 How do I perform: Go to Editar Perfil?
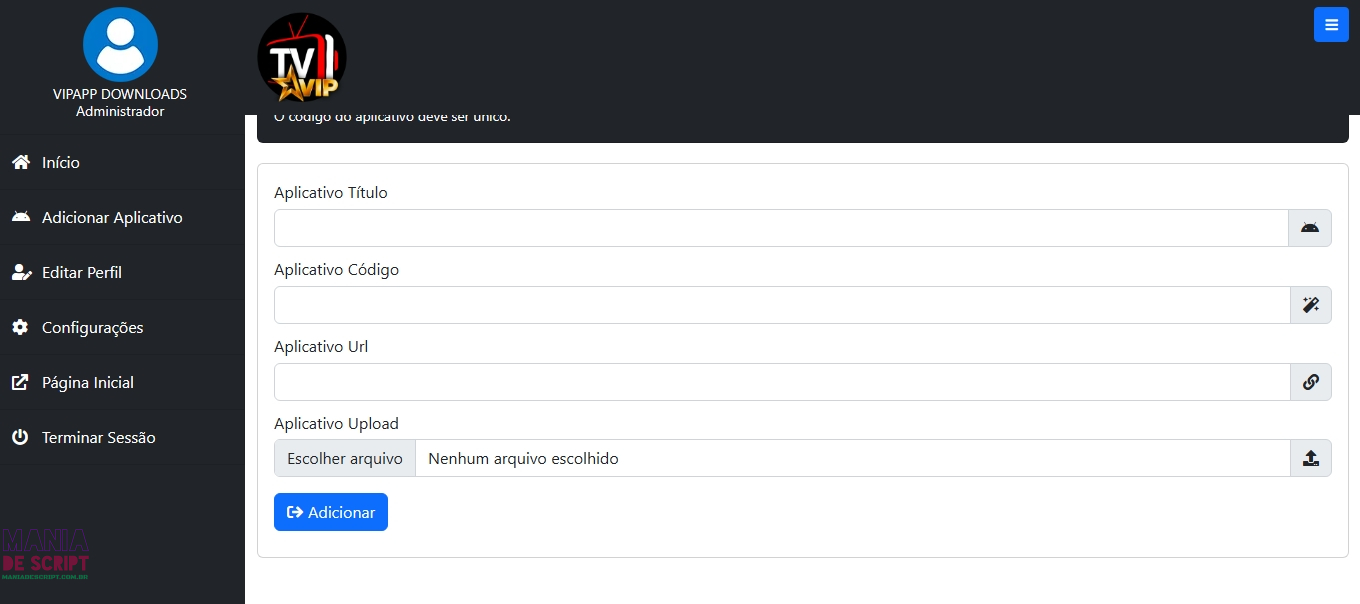pos(122,272)
